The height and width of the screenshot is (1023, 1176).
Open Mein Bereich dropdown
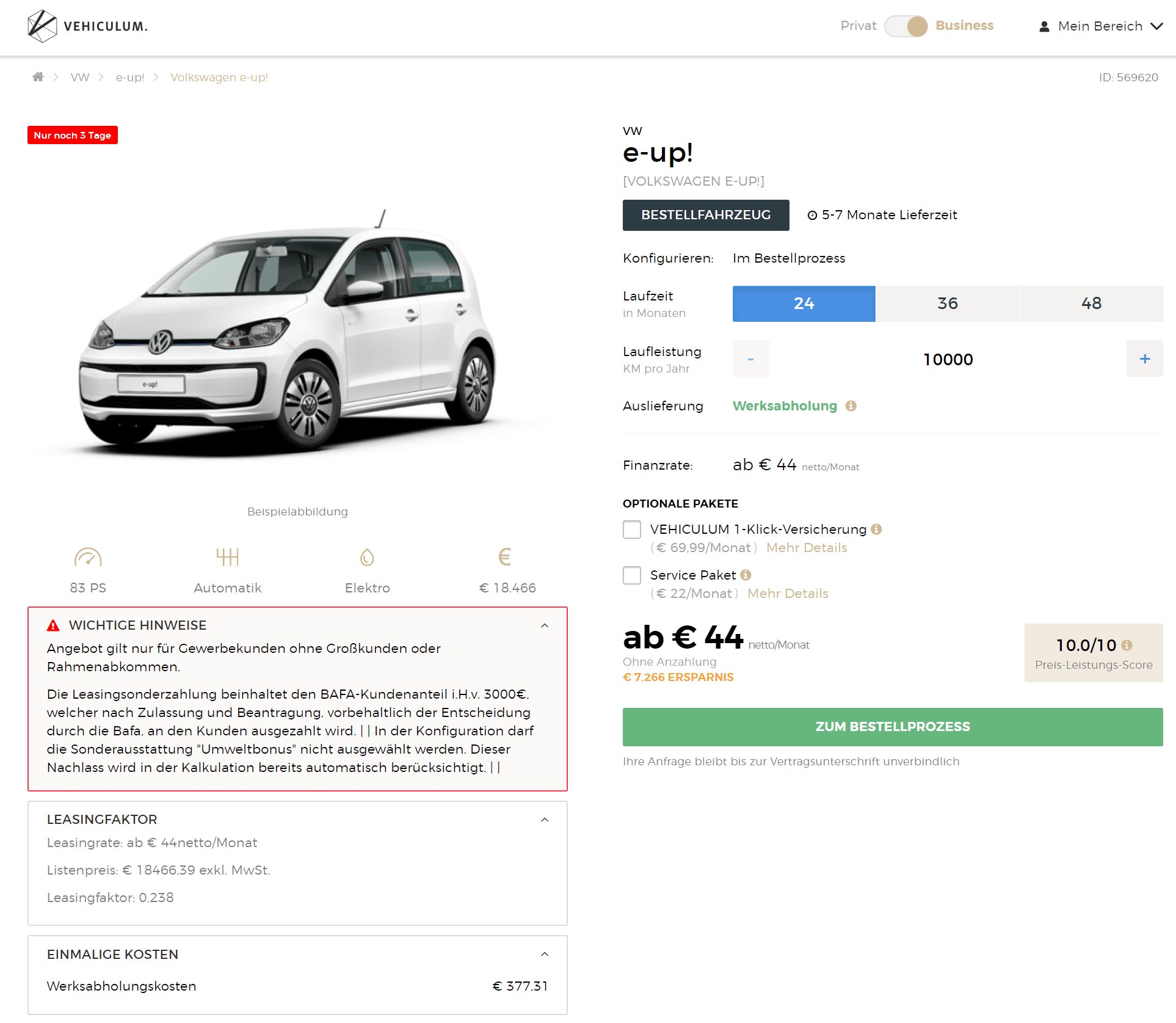(1100, 26)
